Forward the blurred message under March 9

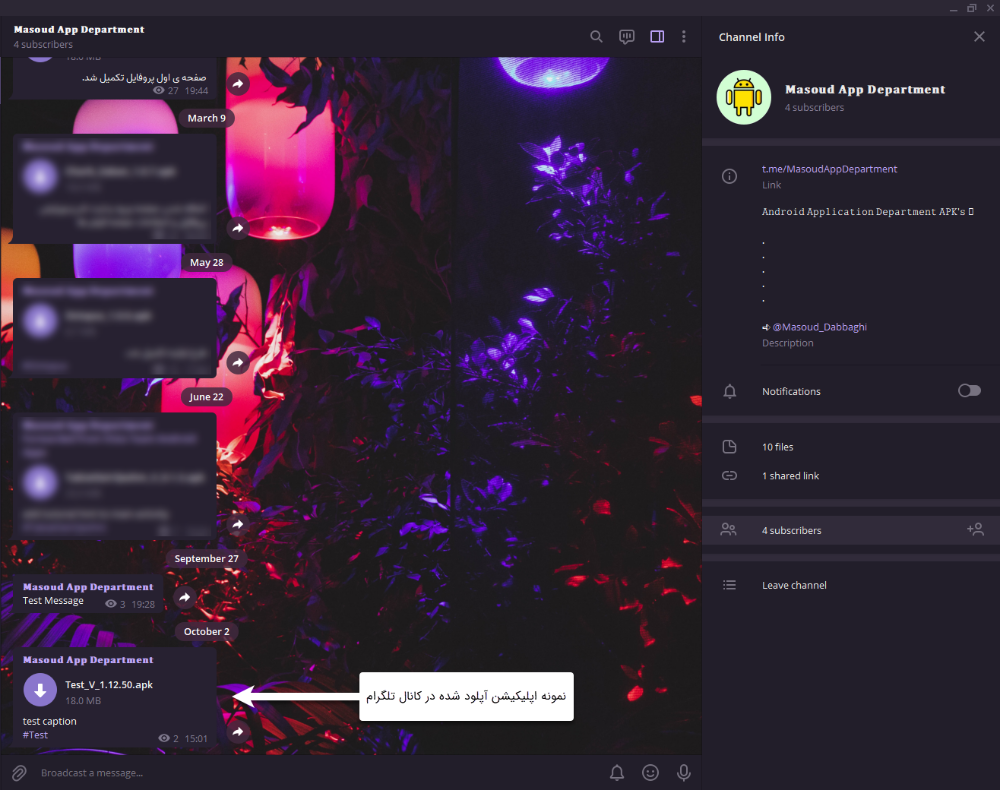[238, 228]
